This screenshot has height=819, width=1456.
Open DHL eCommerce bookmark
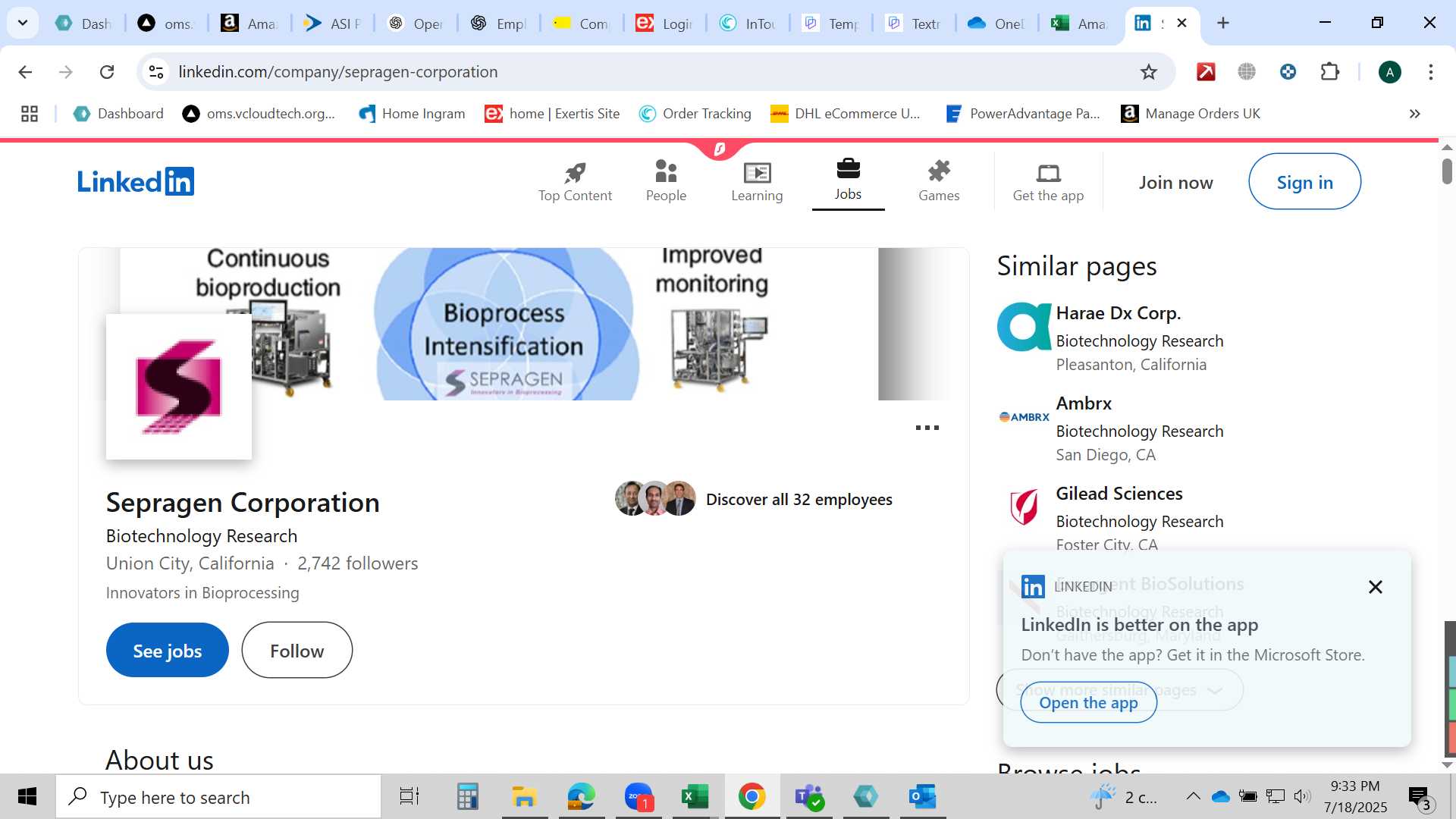845,114
